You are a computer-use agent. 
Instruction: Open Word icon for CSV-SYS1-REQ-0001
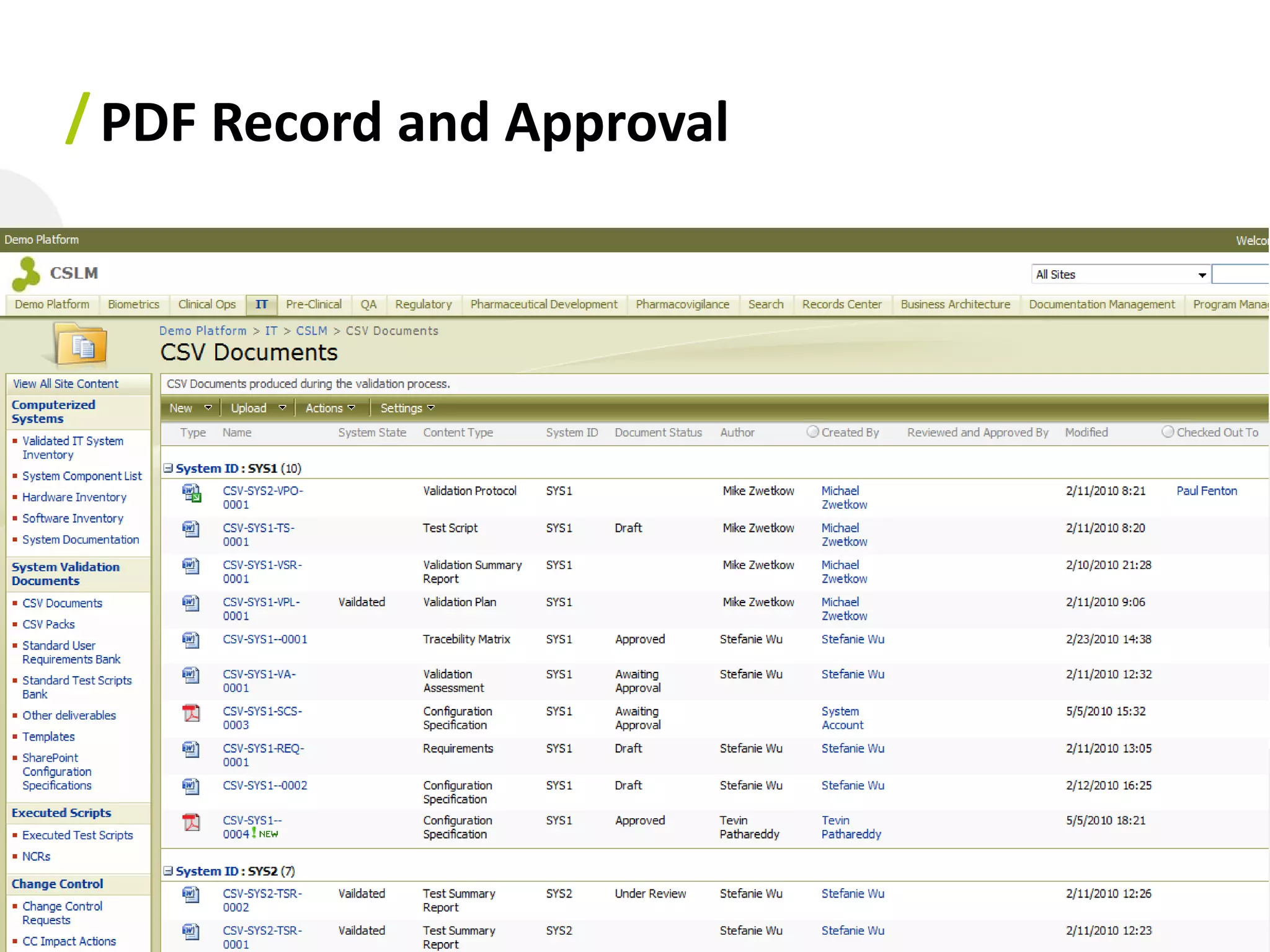(191, 749)
